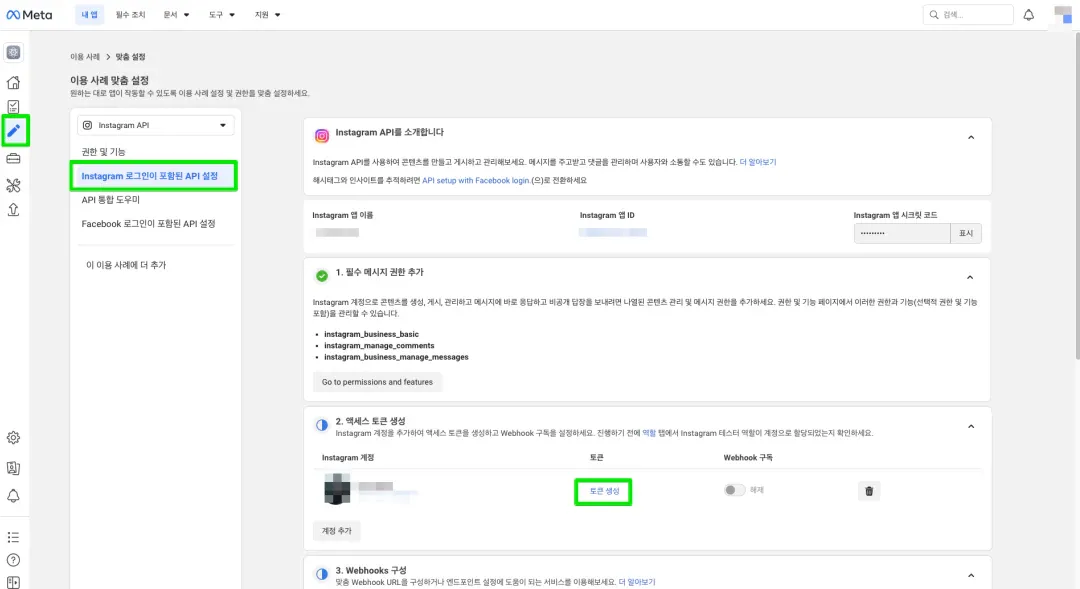Collapse the Instagram API intro section

(x=970, y=137)
